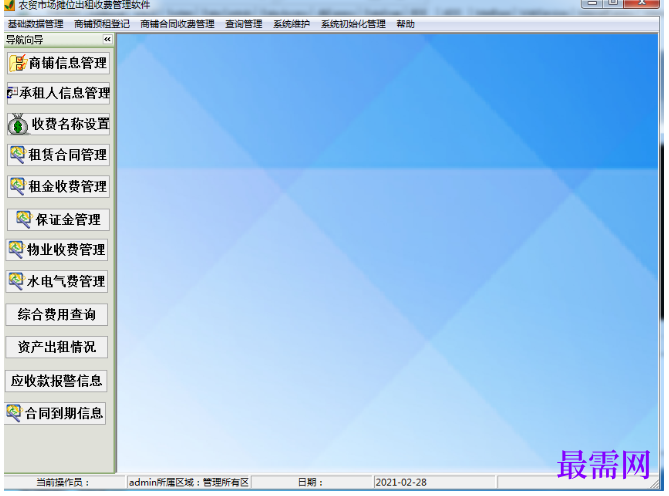Click the magnifier icon on 租赁合同管理
The height and width of the screenshot is (496, 669).
[17, 155]
